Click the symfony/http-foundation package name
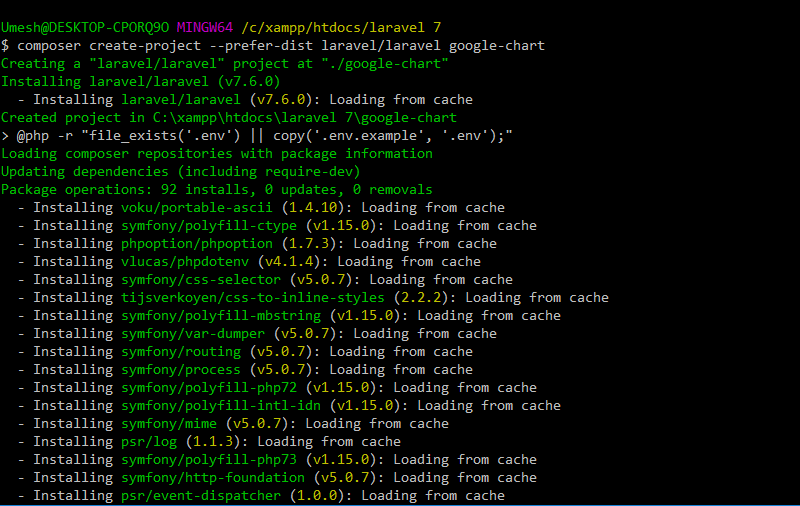 [x=213, y=478]
